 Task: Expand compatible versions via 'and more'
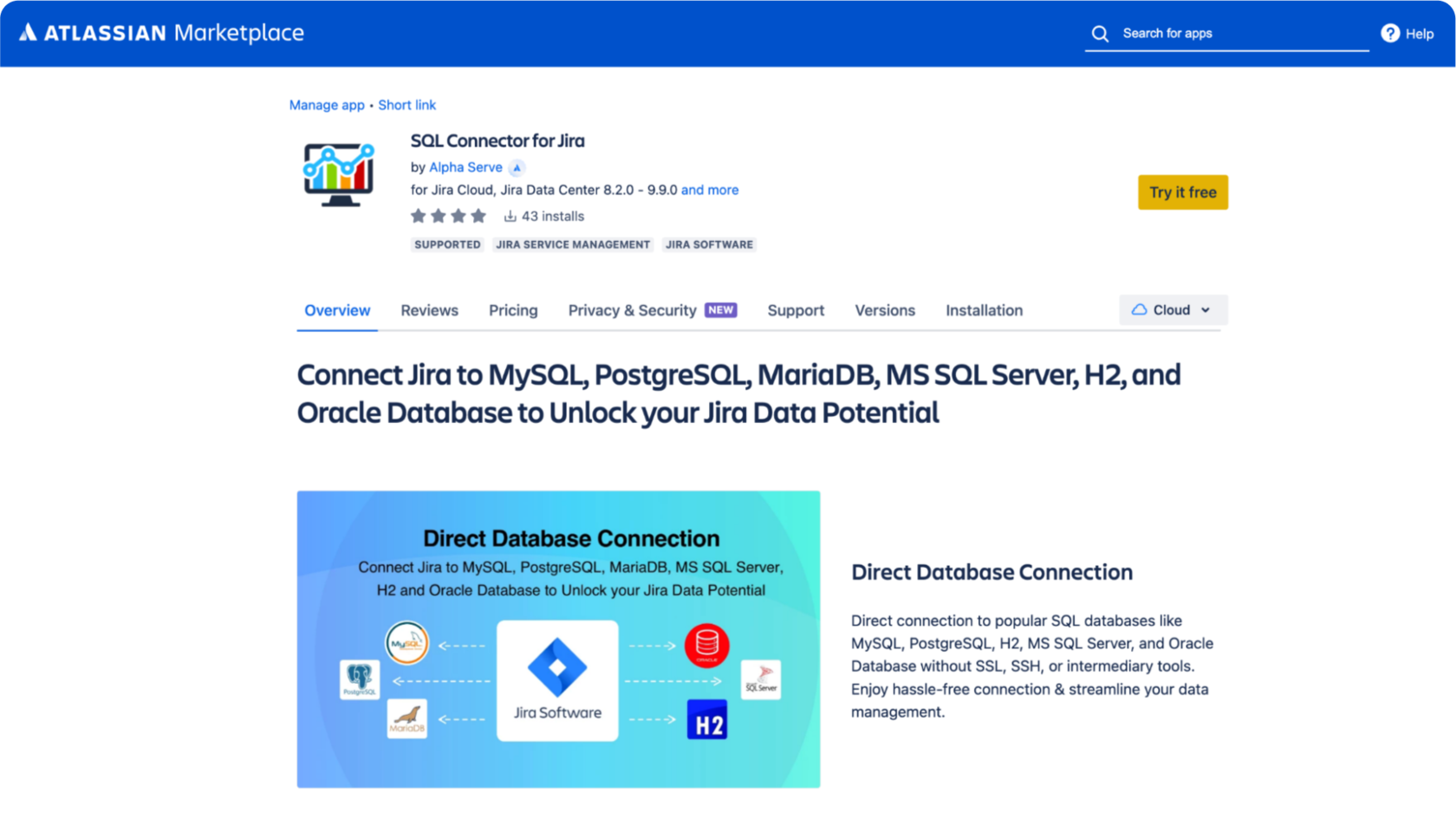tap(709, 190)
